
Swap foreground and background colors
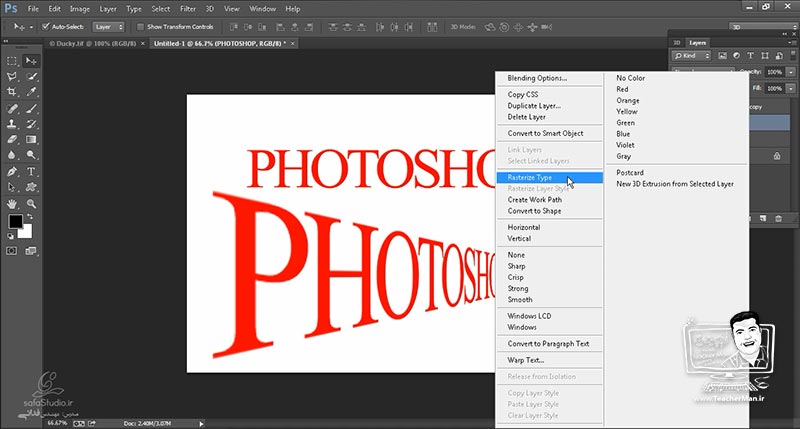coord(29,217)
